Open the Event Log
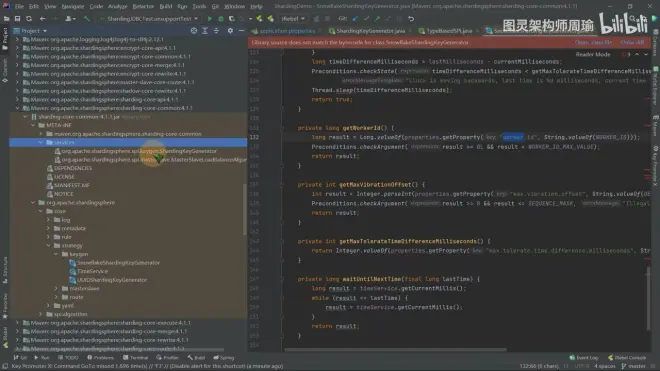 pyautogui.click(x=584, y=358)
